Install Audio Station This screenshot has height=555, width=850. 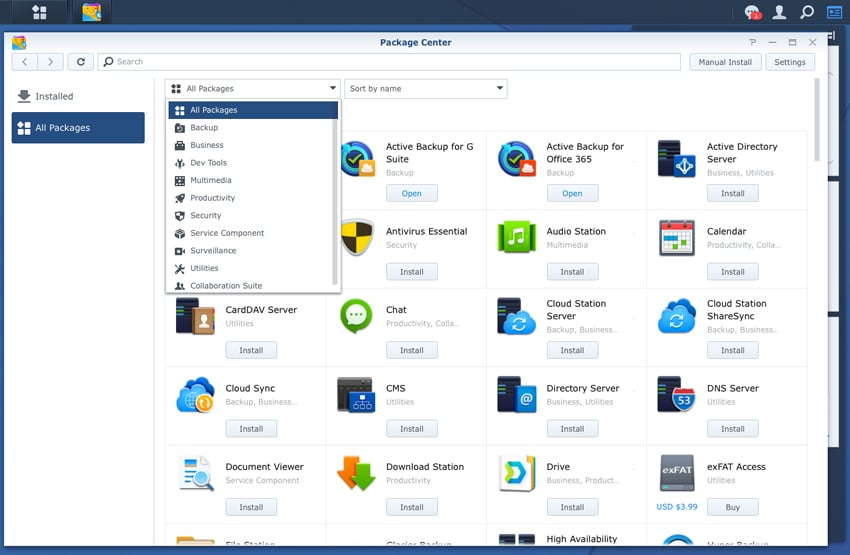click(x=572, y=272)
